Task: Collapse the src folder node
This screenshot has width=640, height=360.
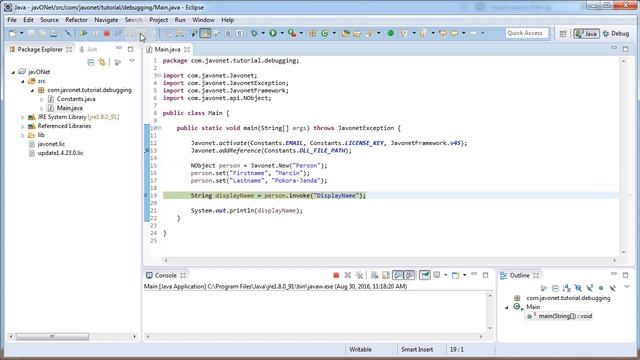Action: pyautogui.click(x=23, y=81)
